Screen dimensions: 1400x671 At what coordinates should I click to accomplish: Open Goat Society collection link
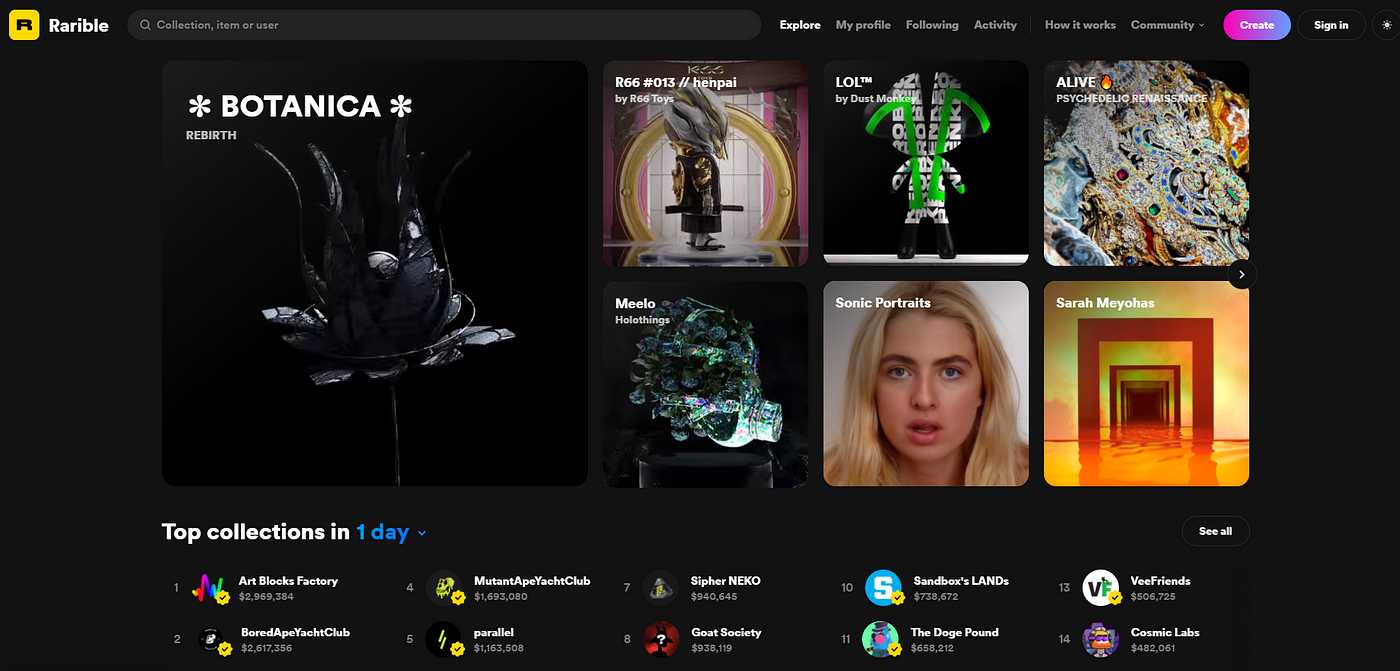pos(726,632)
